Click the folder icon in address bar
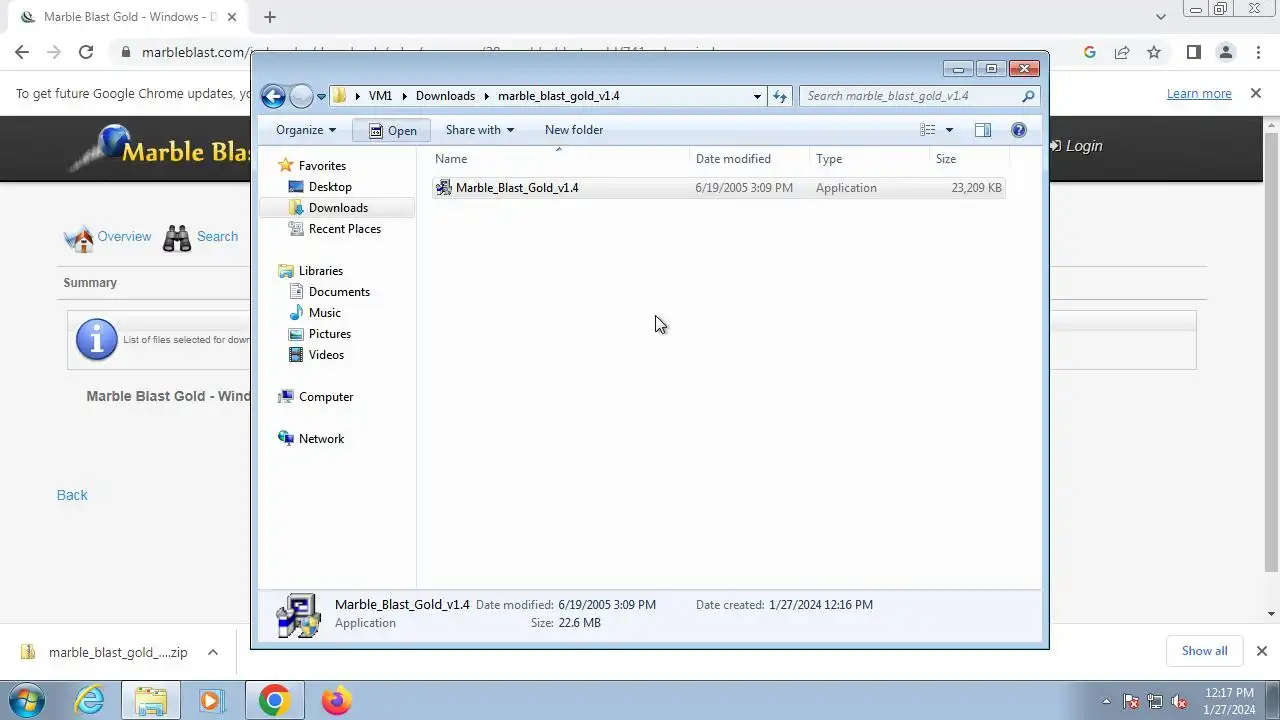The height and width of the screenshot is (720, 1280). (x=340, y=96)
